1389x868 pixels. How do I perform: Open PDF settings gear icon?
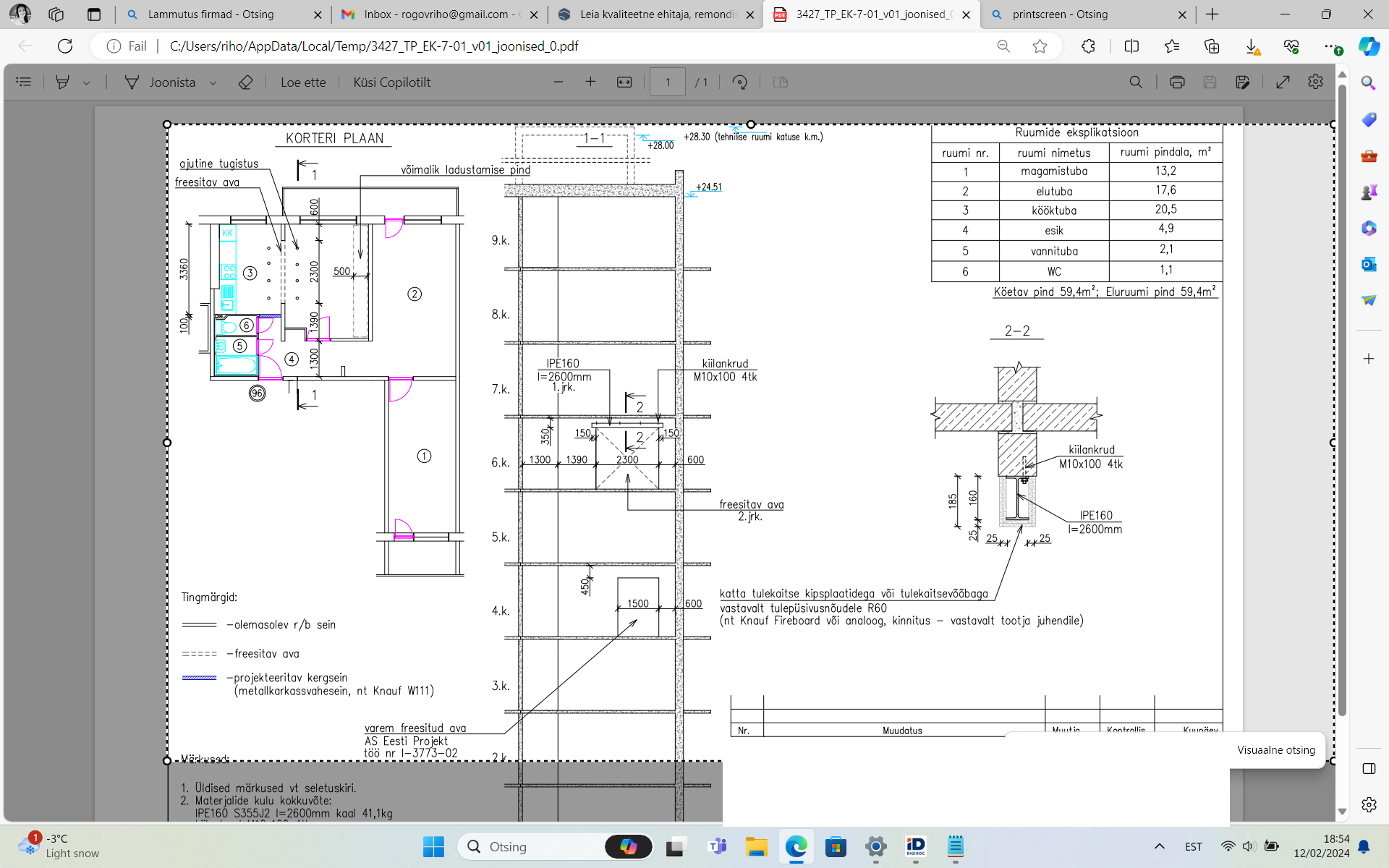click(x=1315, y=82)
